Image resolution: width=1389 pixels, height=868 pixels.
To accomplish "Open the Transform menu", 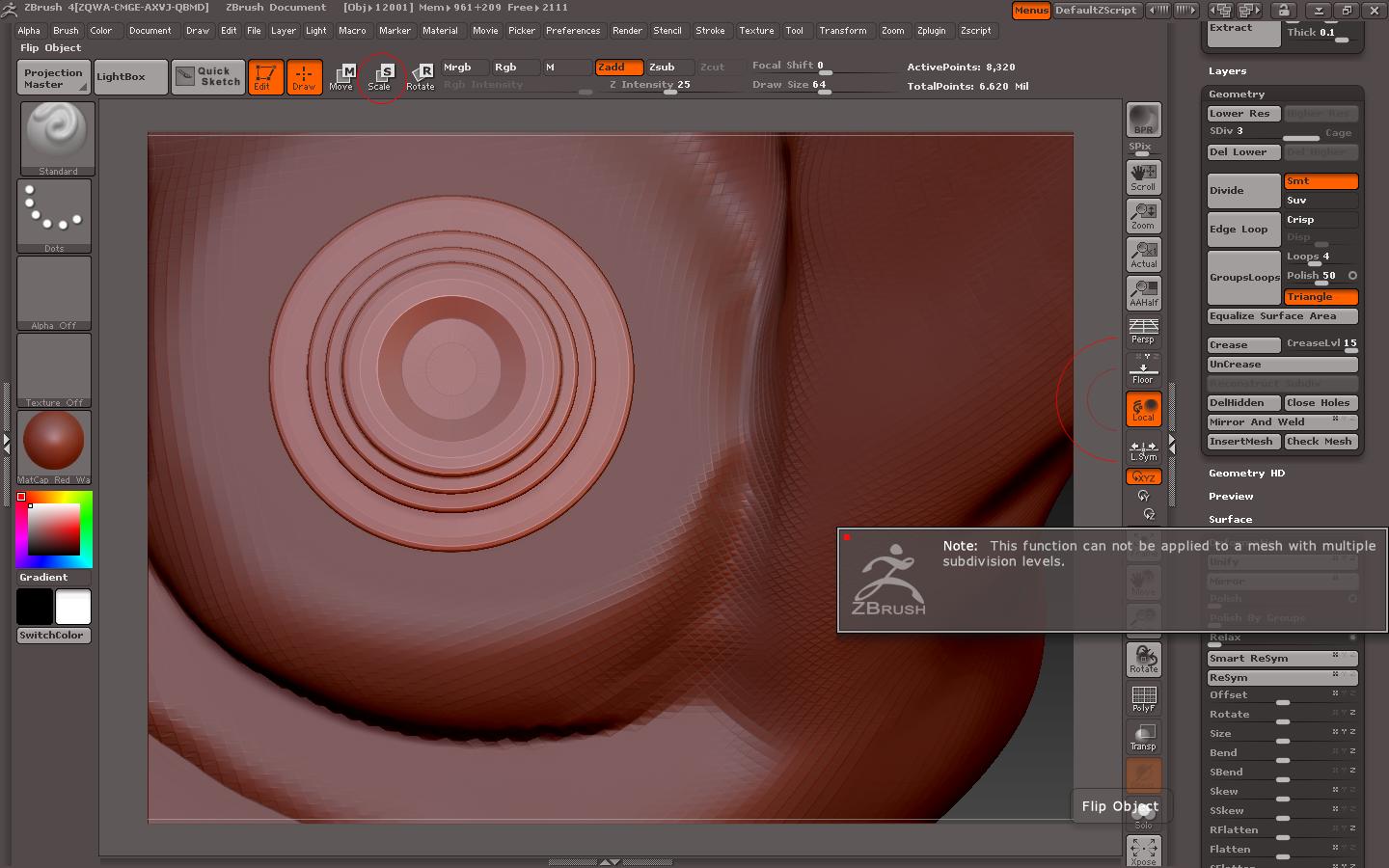I will pyautogui.click(x=843, y=31).
